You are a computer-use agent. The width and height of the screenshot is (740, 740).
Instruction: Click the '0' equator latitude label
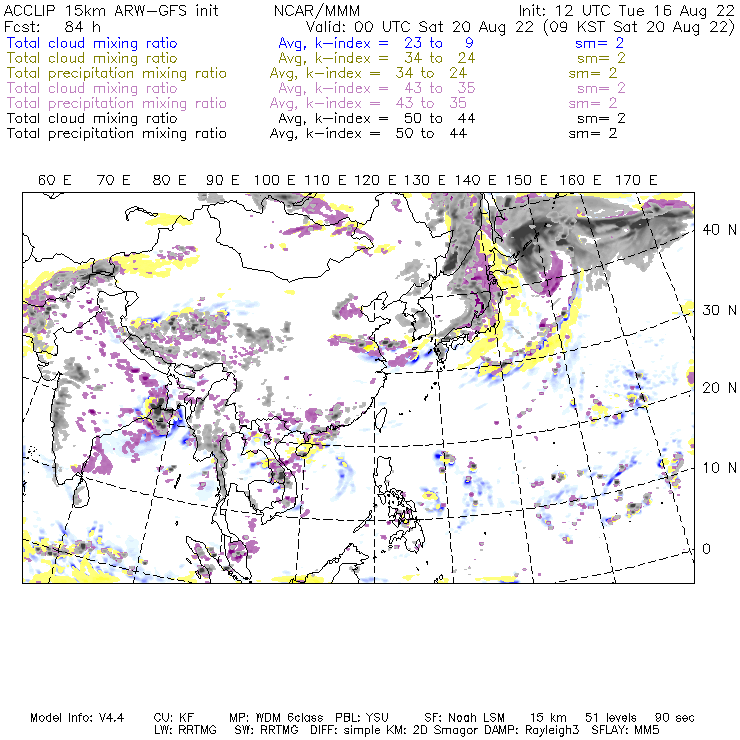coord(706,549)
